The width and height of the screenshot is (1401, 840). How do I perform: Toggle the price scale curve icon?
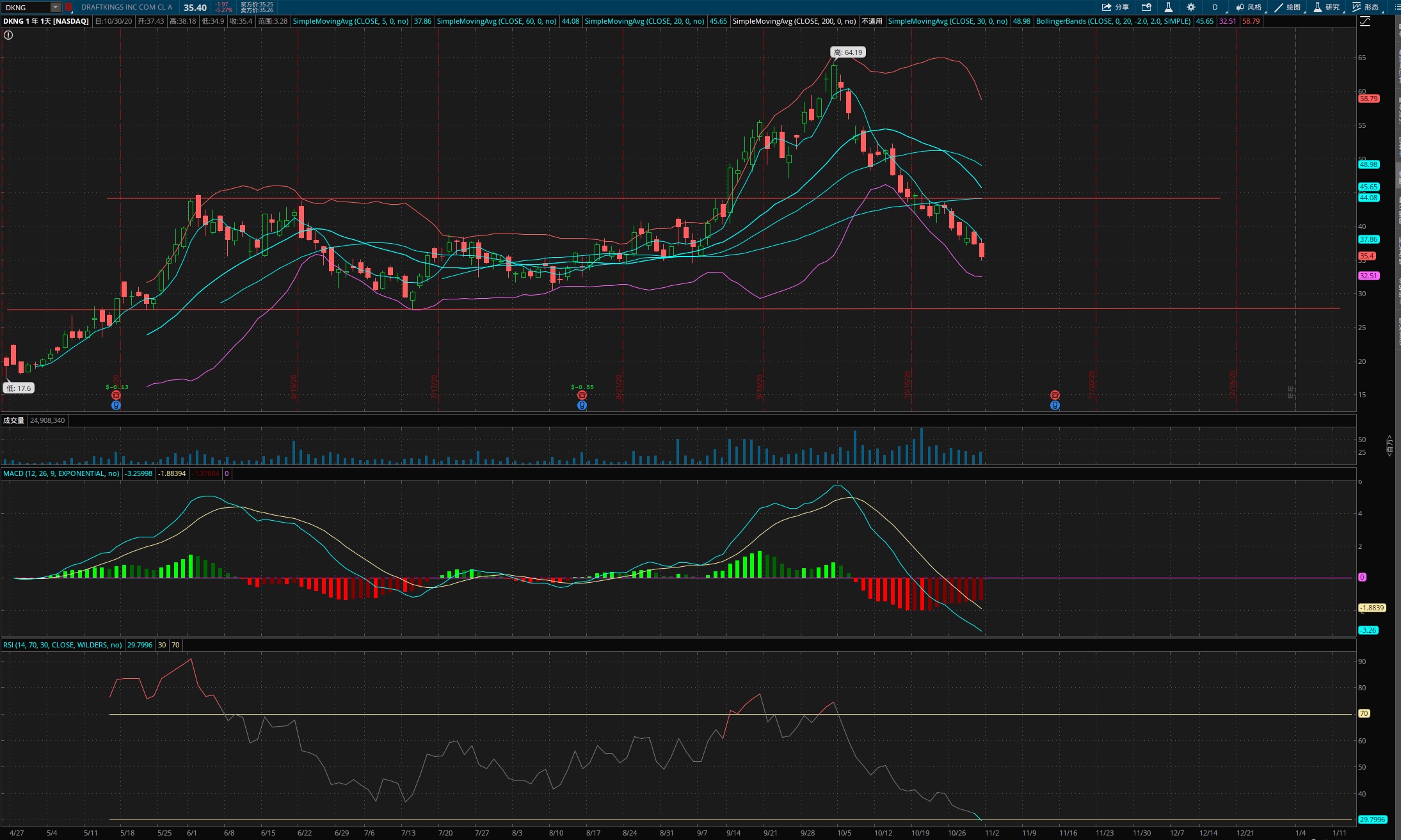click(x=1365, y=21)
